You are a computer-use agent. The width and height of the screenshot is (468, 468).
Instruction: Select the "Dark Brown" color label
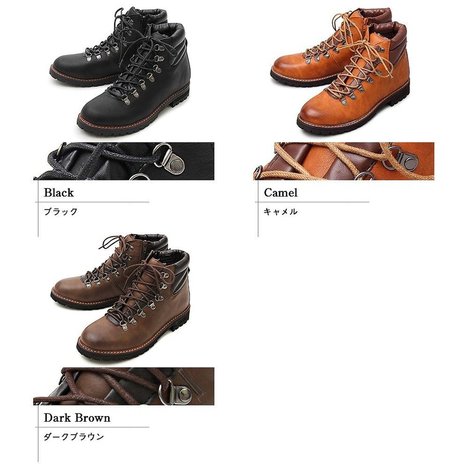pyautogui.click(x=77, y=418)
